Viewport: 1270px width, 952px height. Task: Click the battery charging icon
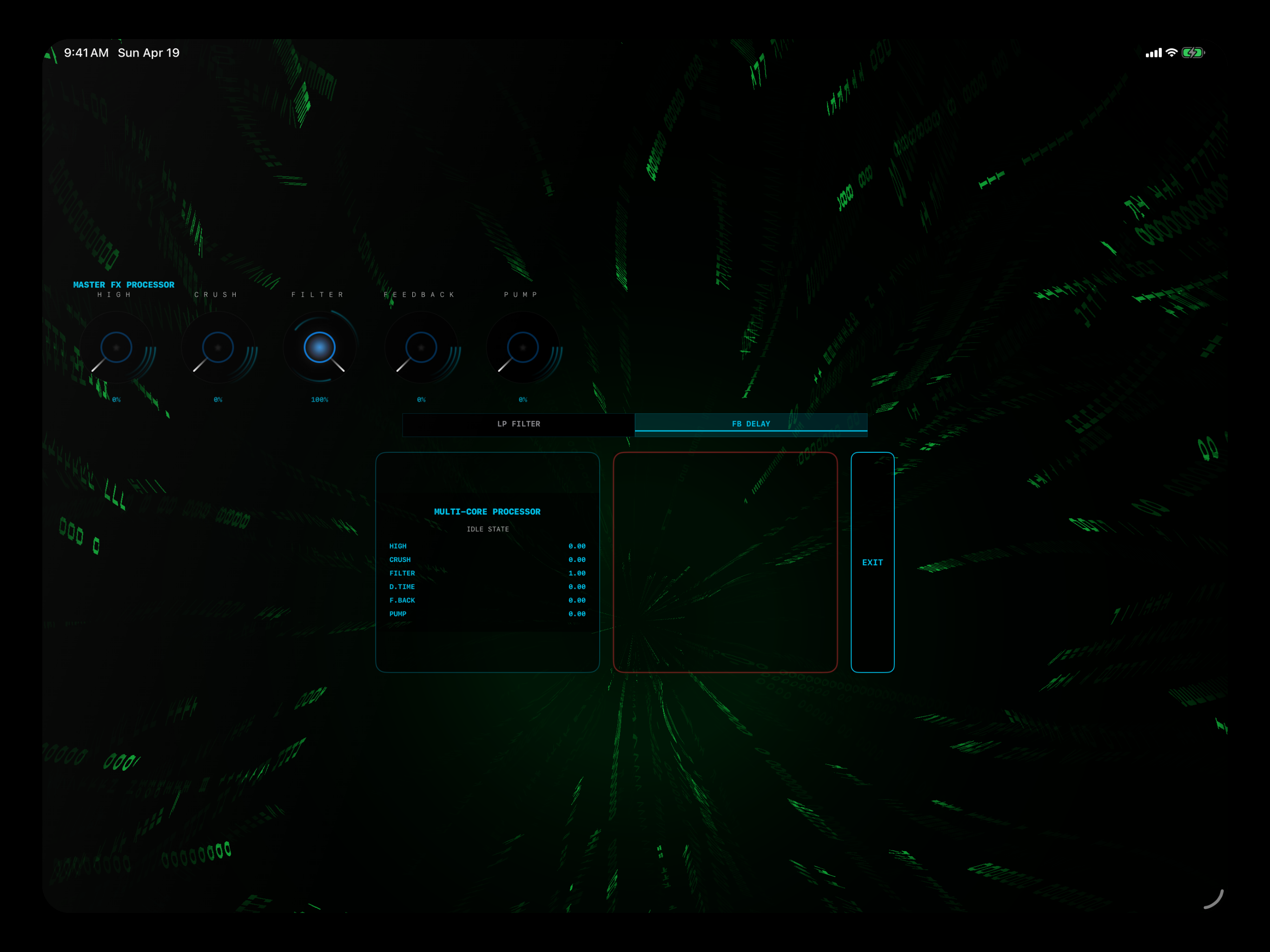1193,53
